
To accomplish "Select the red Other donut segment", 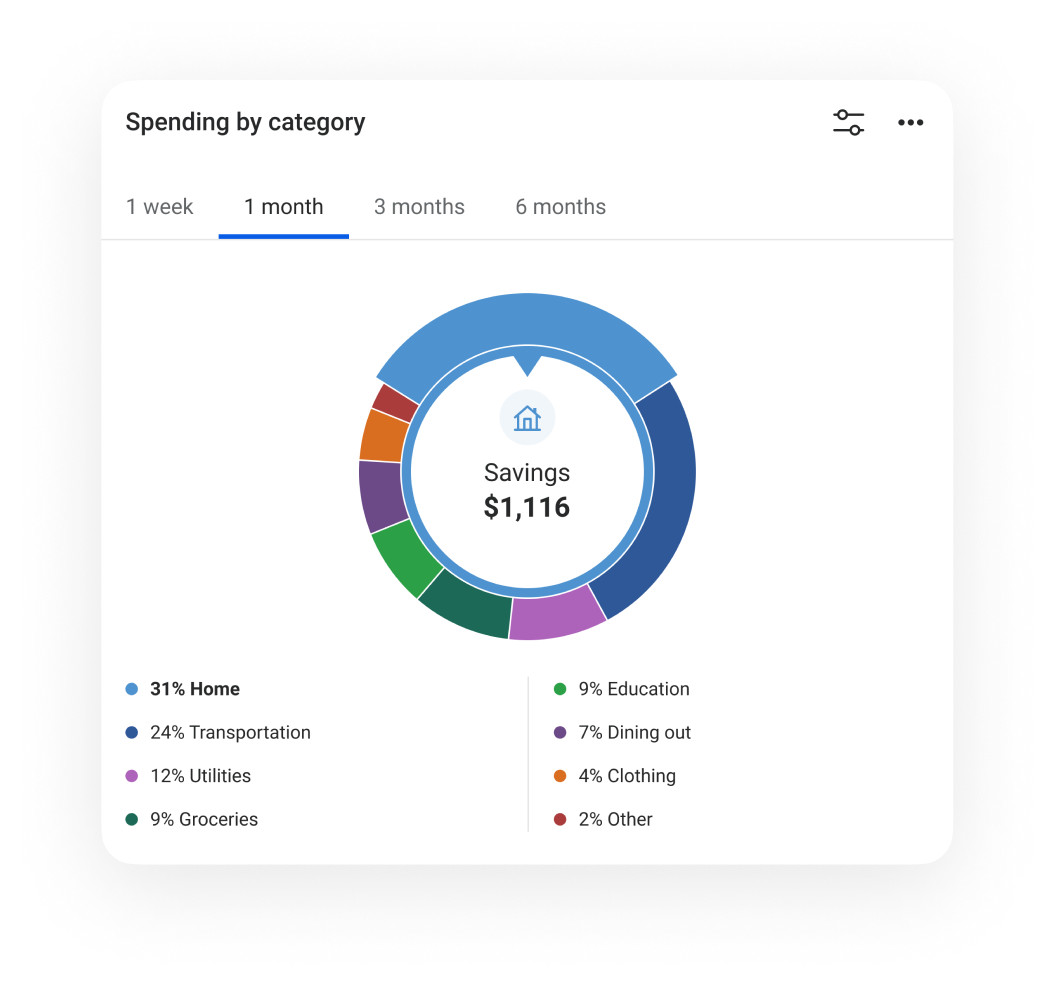I will coord(395,403).
